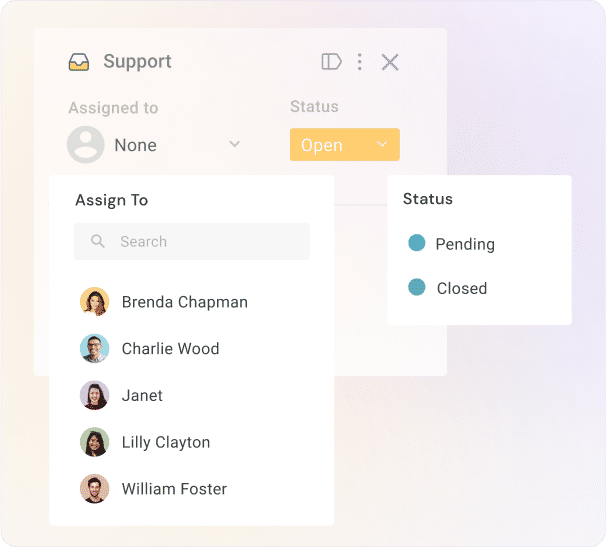Click Lilly Clayton's avatar
Viewport: 606px width, 547px height.
coord(94,442)
